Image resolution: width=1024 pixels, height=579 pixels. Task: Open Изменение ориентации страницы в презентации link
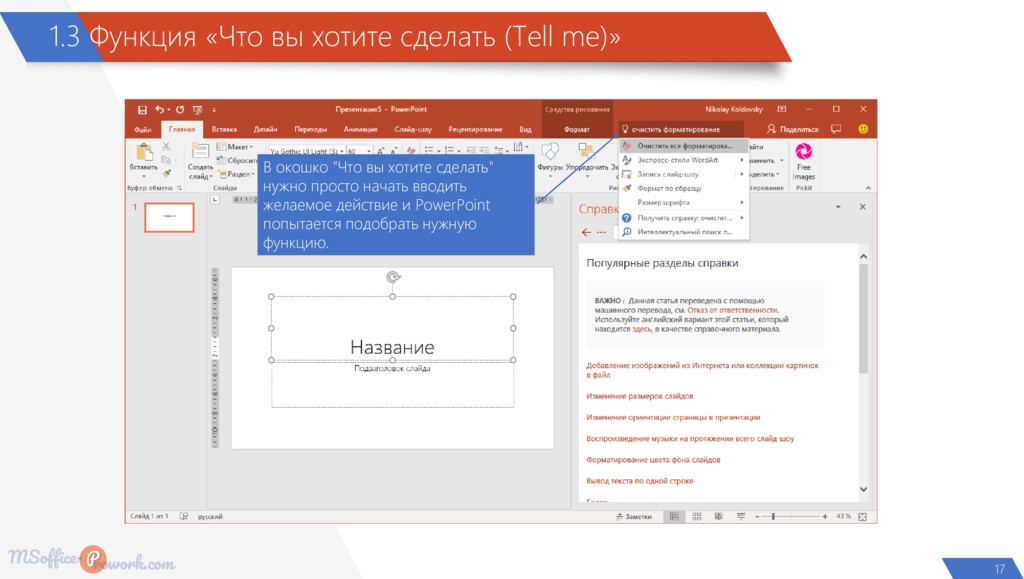pyautogui.click(x=673, y=417)
